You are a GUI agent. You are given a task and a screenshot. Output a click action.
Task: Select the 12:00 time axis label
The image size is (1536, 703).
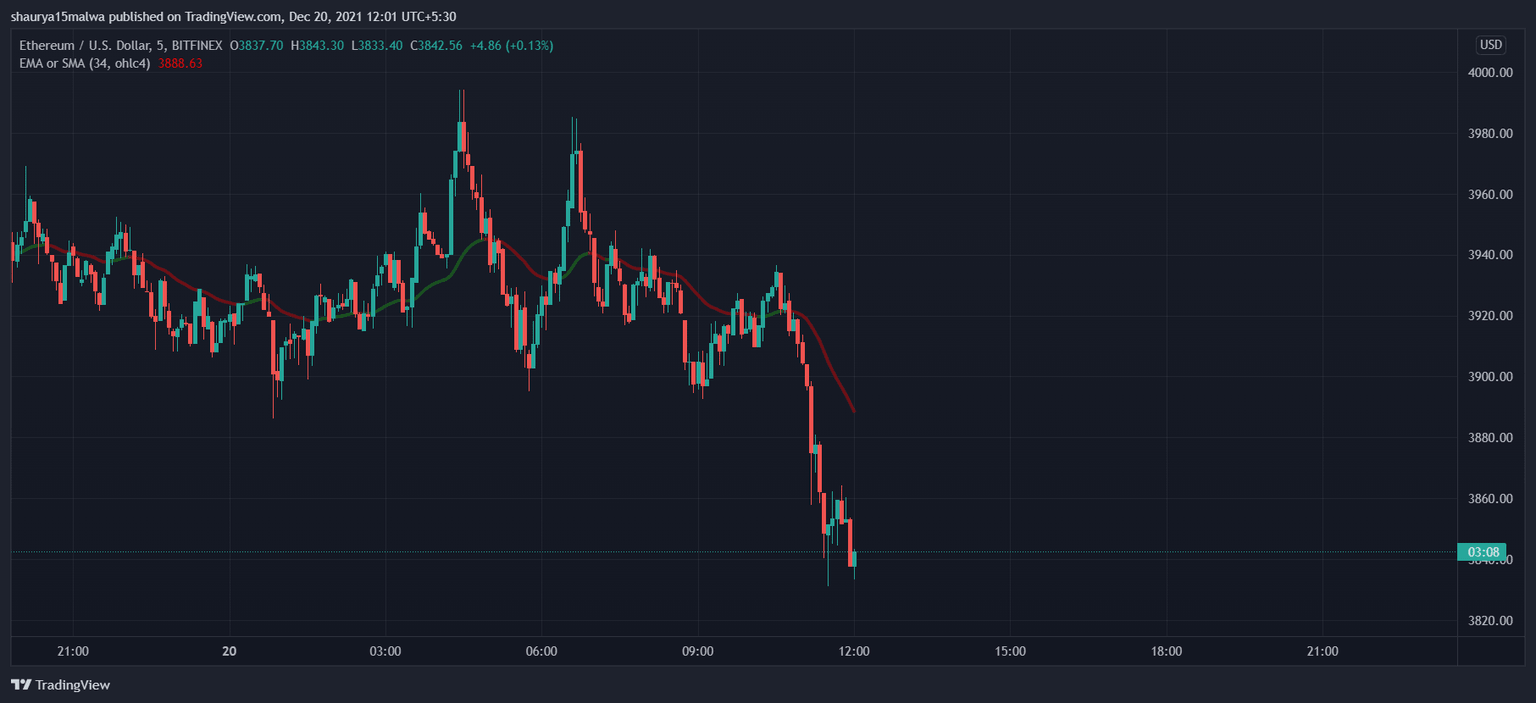click(855, 651)
